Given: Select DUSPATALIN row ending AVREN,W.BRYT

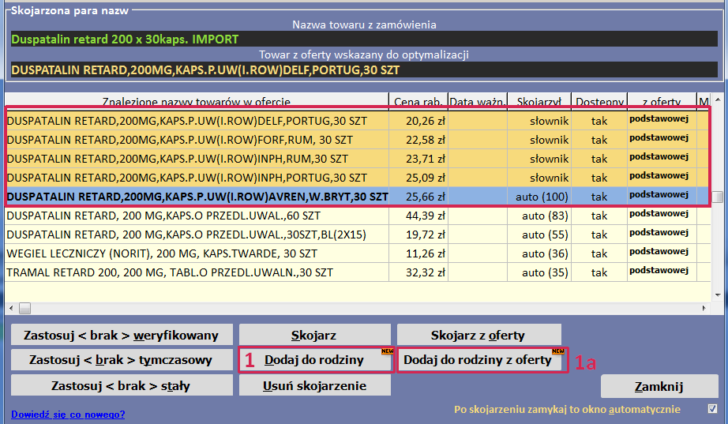Looking at the screenshot, I should (x=200, y=197).
